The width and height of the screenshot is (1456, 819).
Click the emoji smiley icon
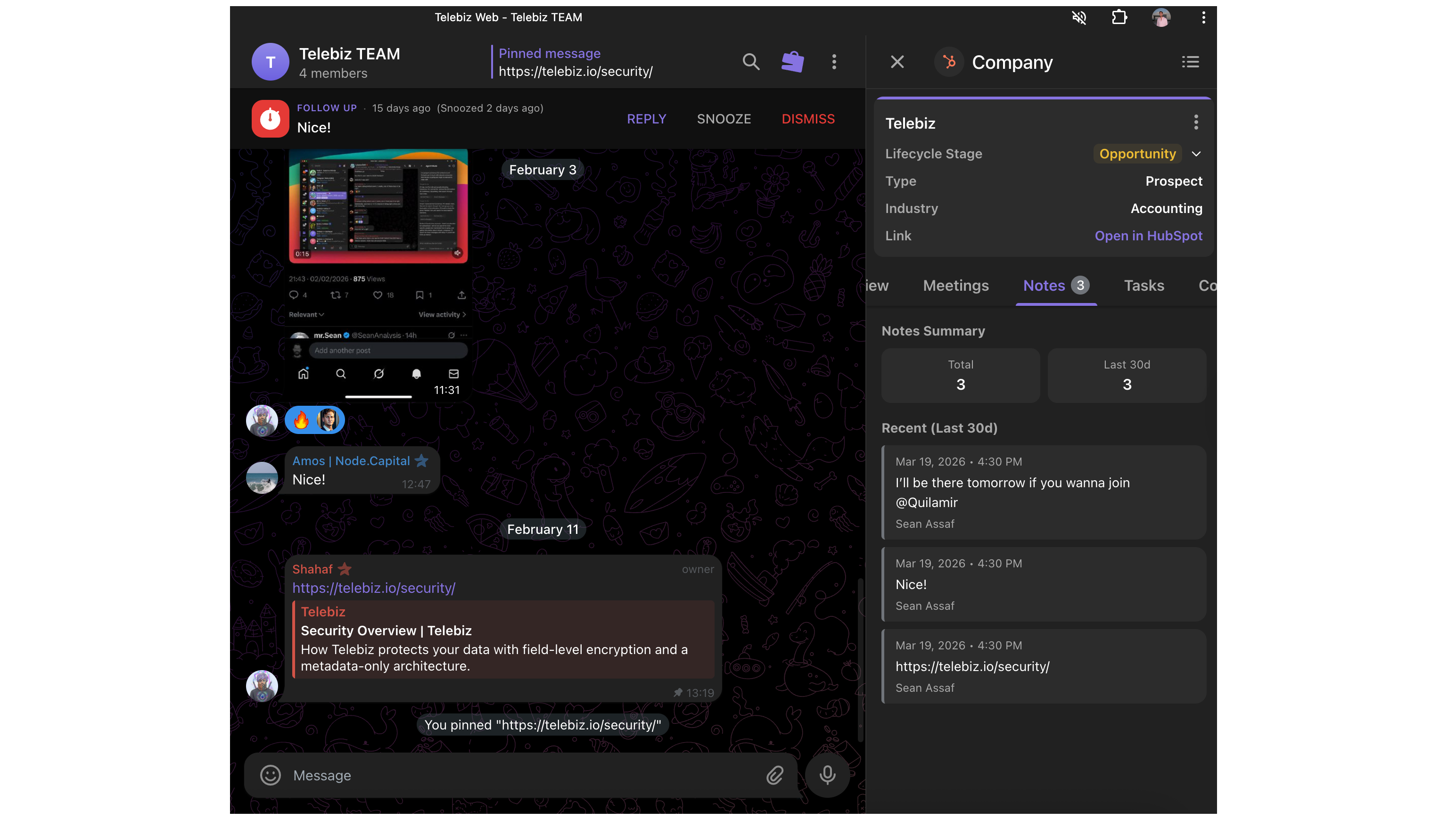[x=270, y=775]
